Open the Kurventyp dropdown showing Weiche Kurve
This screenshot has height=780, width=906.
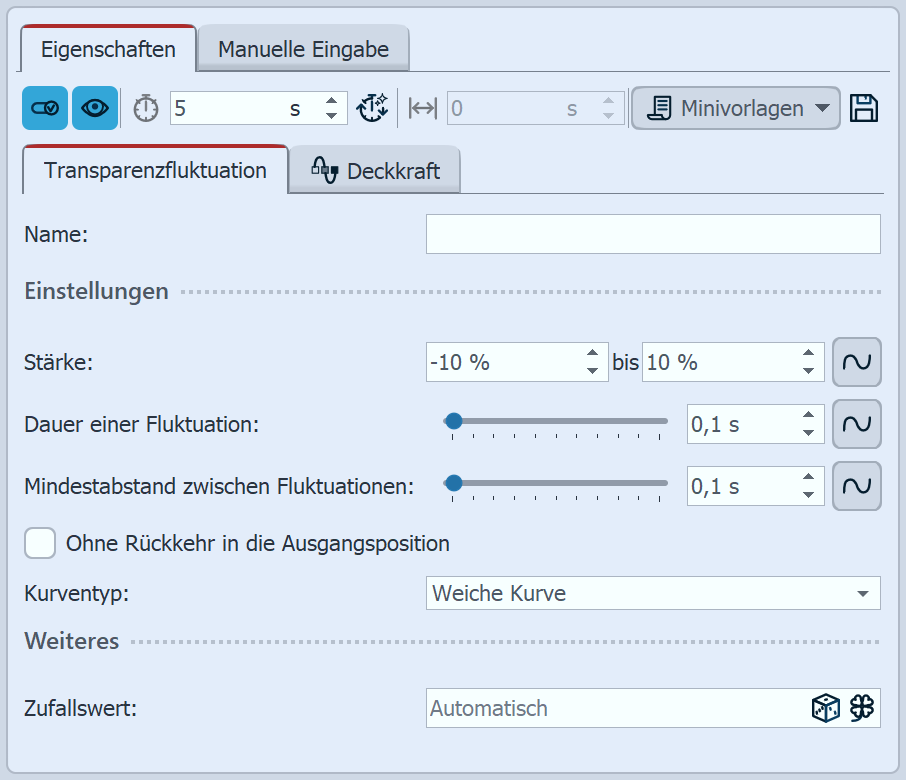click(652, 593)
